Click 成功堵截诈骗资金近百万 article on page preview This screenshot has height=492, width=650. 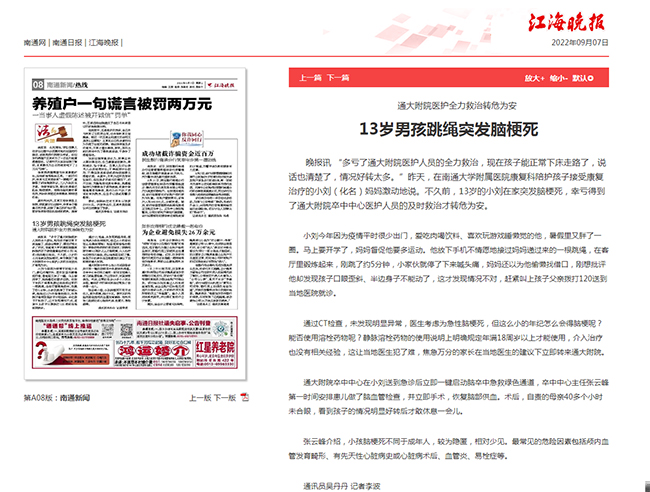click(185, 152)
